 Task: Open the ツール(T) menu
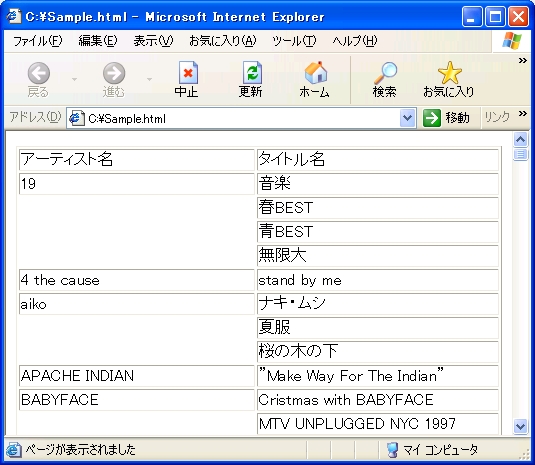tap(294, 41)
